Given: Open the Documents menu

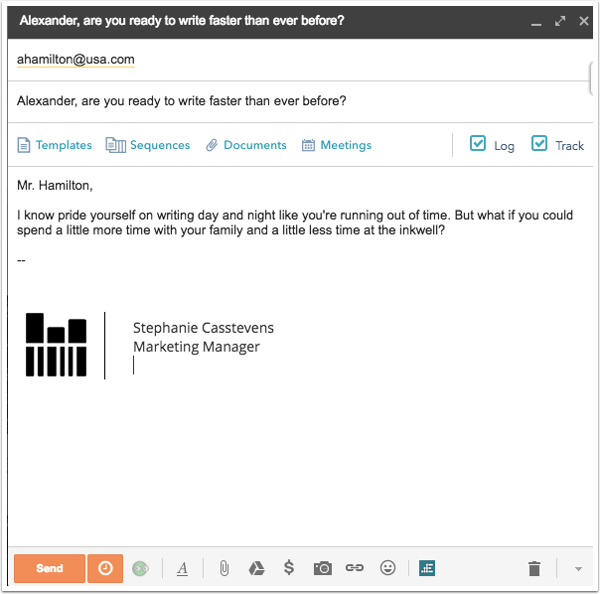Looking at the screenshot, I should (246, 145).
